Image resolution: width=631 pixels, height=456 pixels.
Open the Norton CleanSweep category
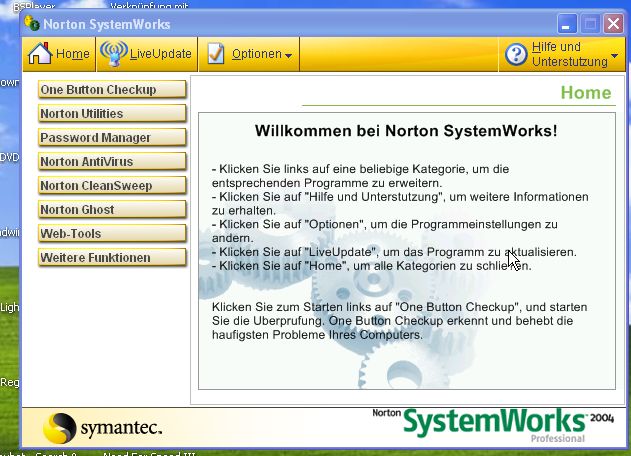112,186
